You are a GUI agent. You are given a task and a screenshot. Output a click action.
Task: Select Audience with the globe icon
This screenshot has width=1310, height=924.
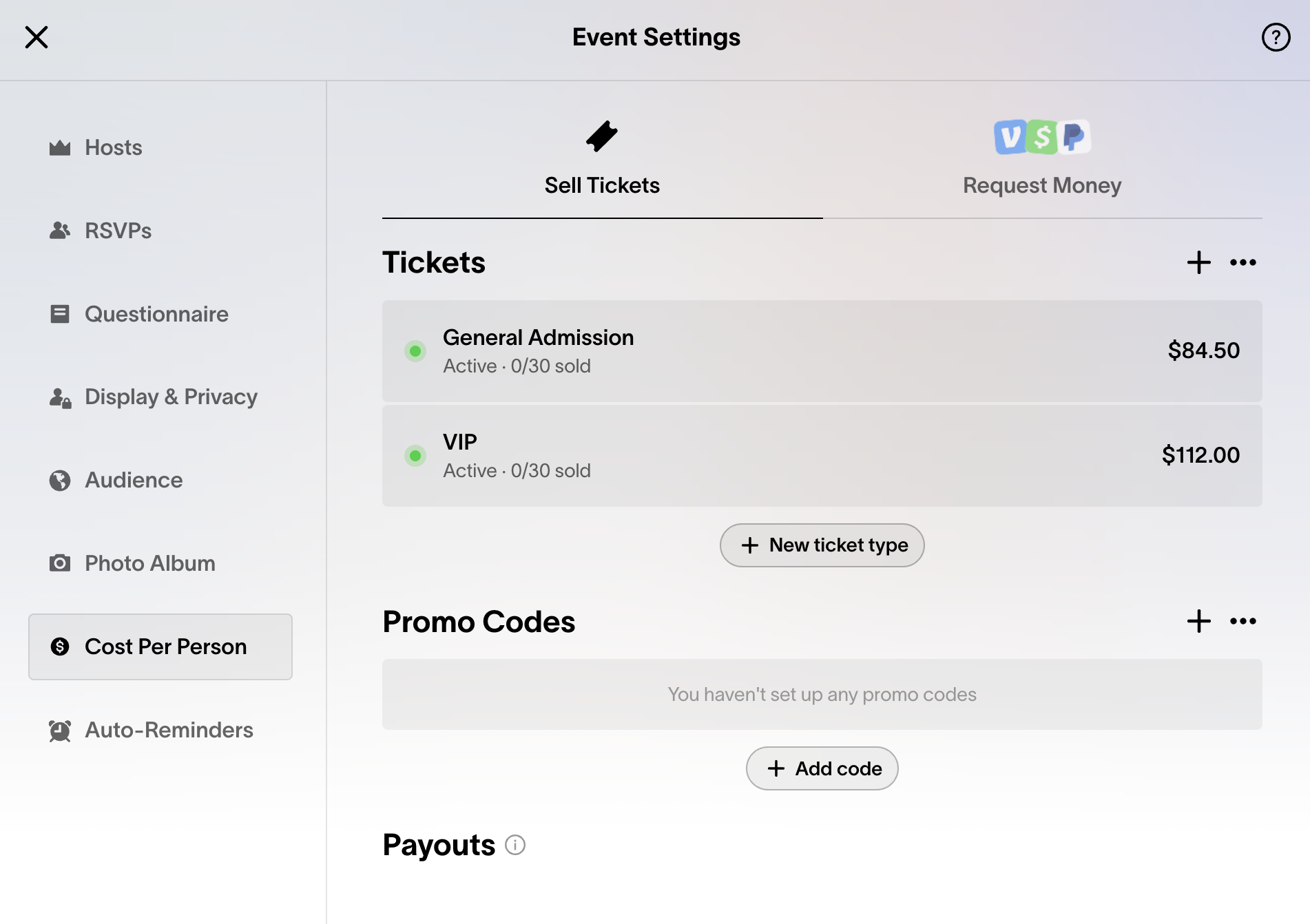[x=116, y=481]
